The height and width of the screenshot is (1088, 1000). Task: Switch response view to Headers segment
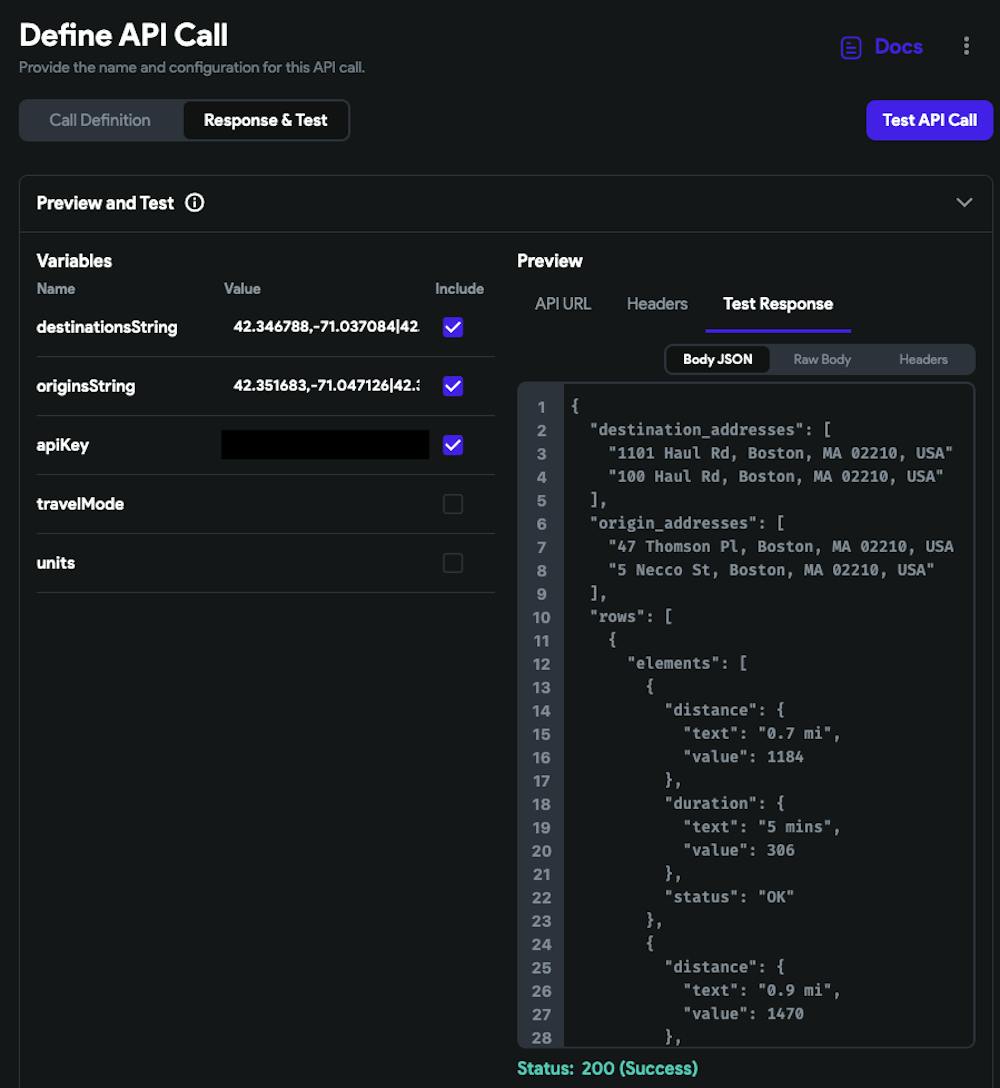[x=923, y=359]
